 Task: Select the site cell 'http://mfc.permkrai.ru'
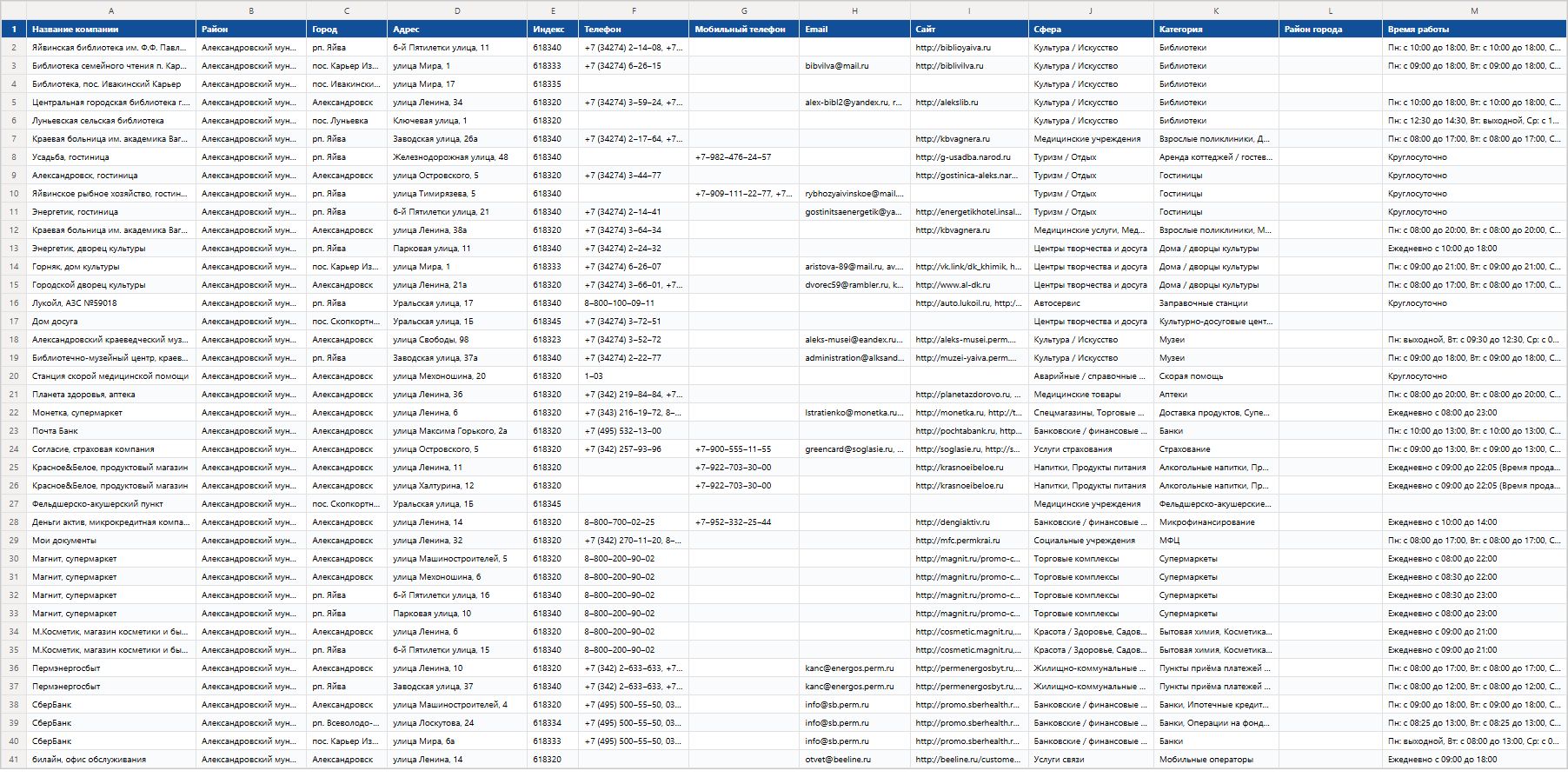point(969,541)
